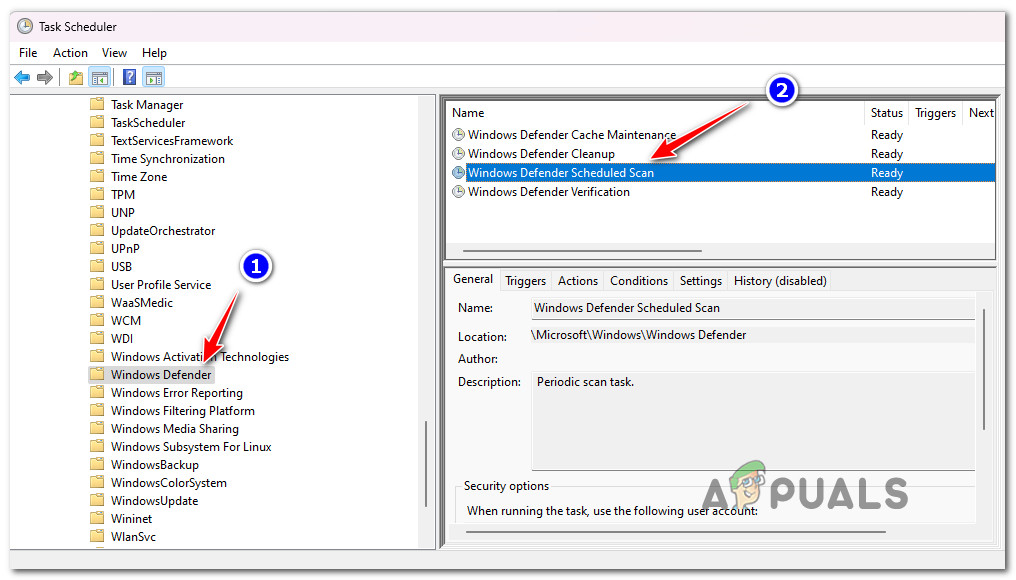Open the Help menu
This screenshot has width=1016, height=580.
pos(154,53)
